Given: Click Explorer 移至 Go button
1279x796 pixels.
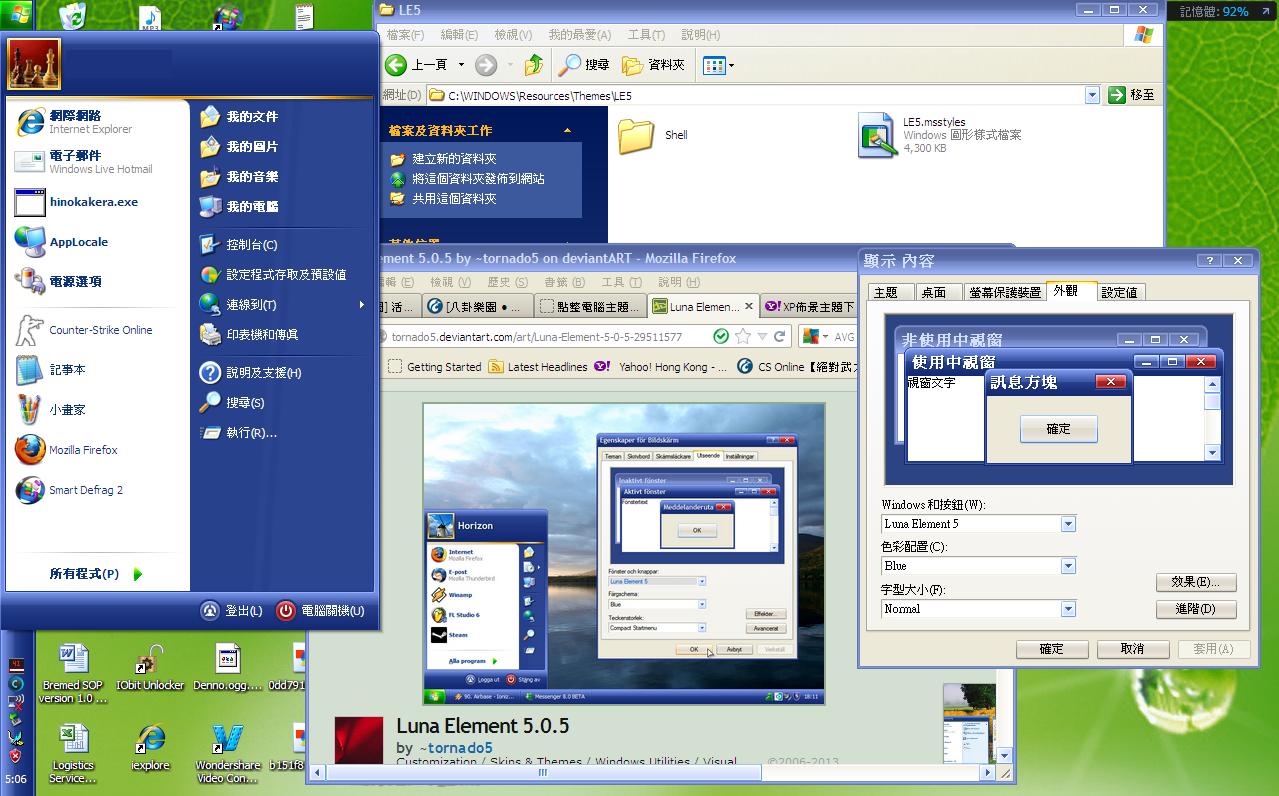Looking at the screenshot, I should pyautogui.click(x=1133, y=95).
